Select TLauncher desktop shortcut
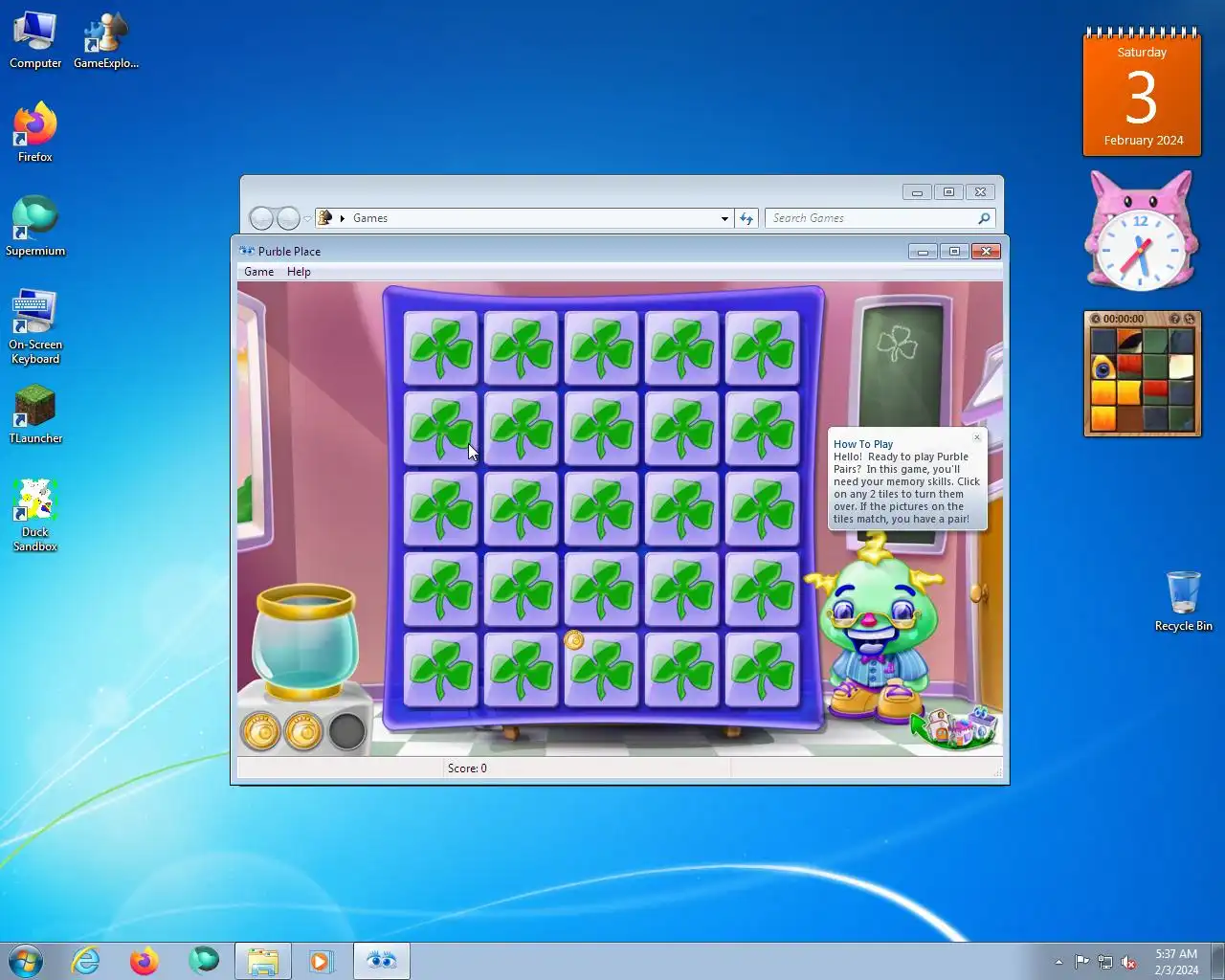1225x980 pixels. tap(35, 413)
